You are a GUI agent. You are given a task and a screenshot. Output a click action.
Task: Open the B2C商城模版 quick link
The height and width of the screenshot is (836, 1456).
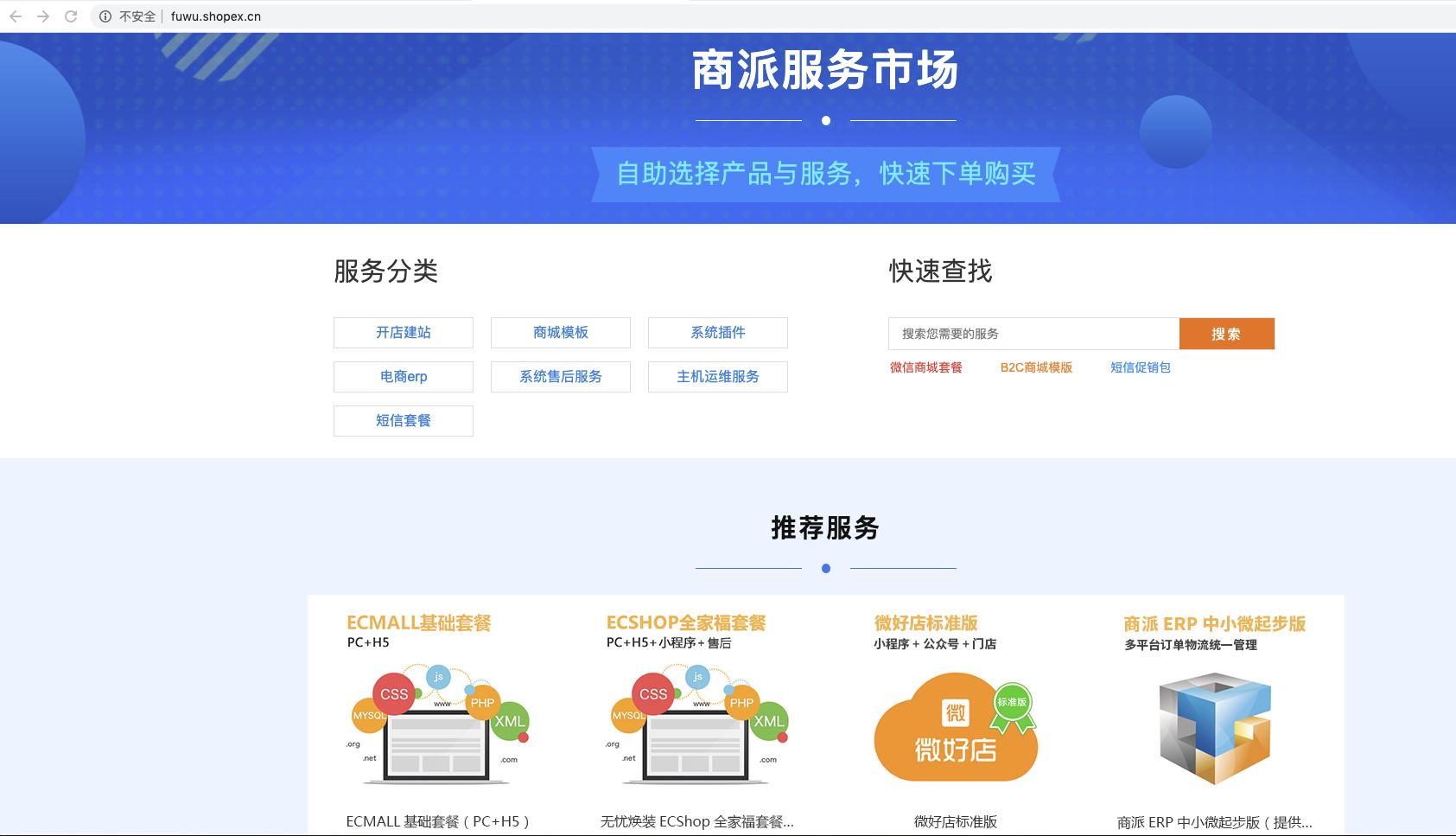[x=1035, y=367]
